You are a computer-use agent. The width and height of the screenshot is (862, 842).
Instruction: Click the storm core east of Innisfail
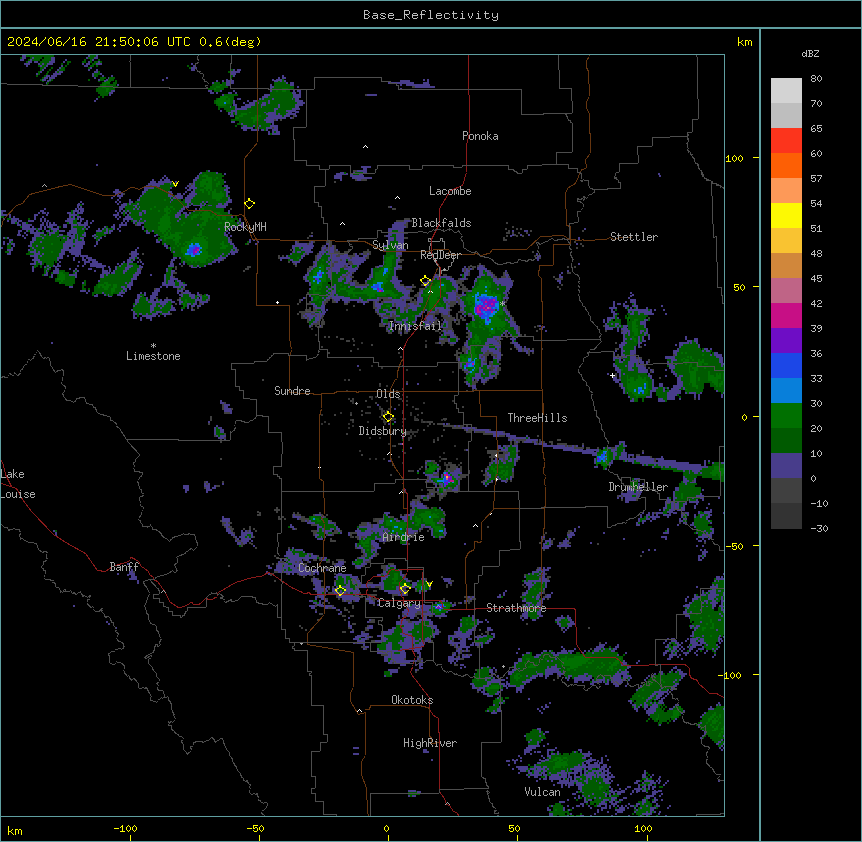[486, 307]
